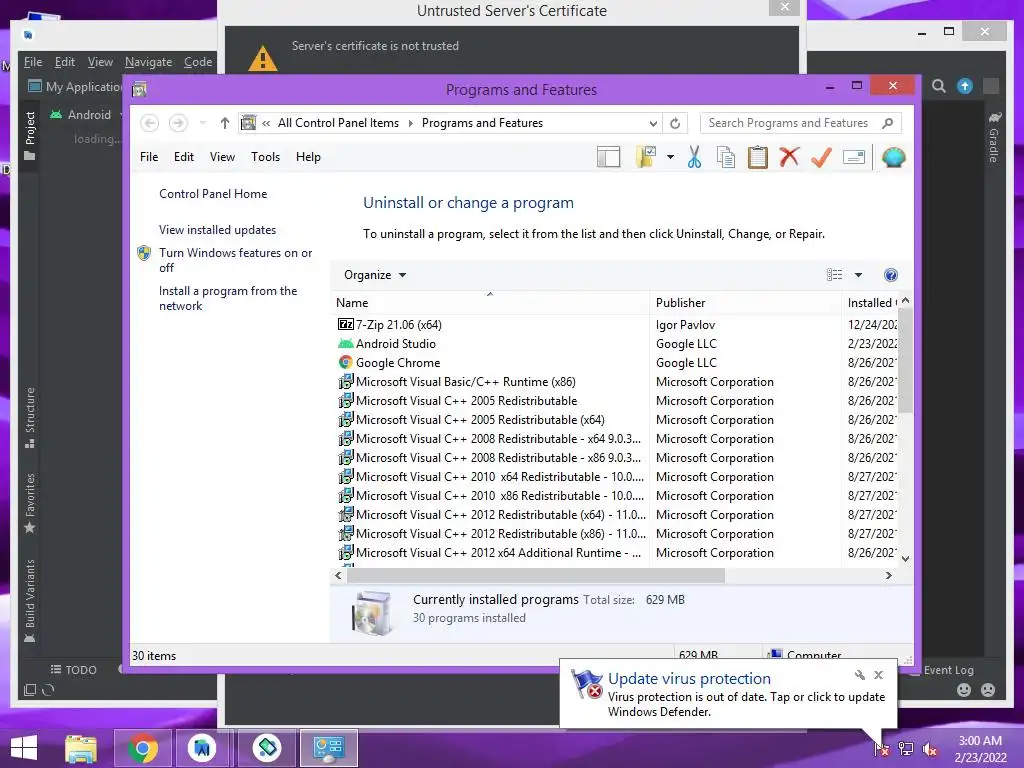Click Turn Windows features on or off

point(235,260)
